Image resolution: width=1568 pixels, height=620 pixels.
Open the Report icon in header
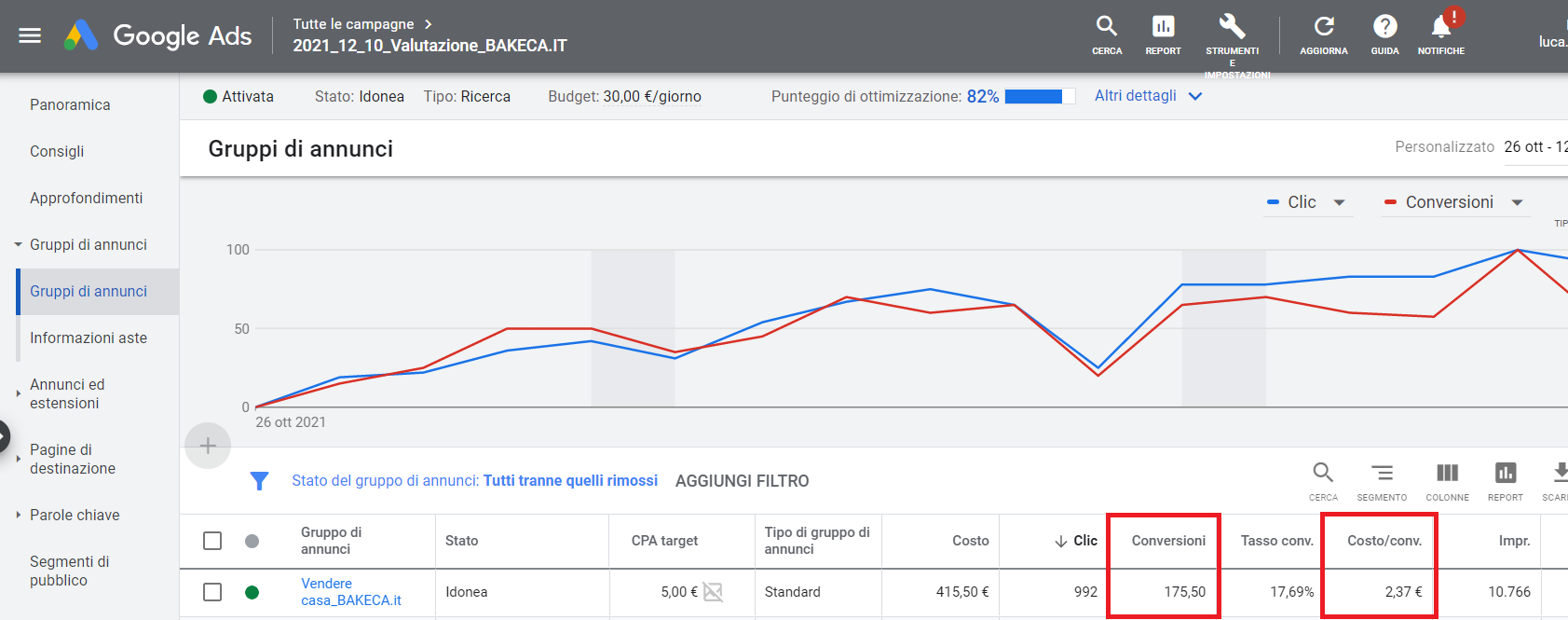[x=1163, y=27]
